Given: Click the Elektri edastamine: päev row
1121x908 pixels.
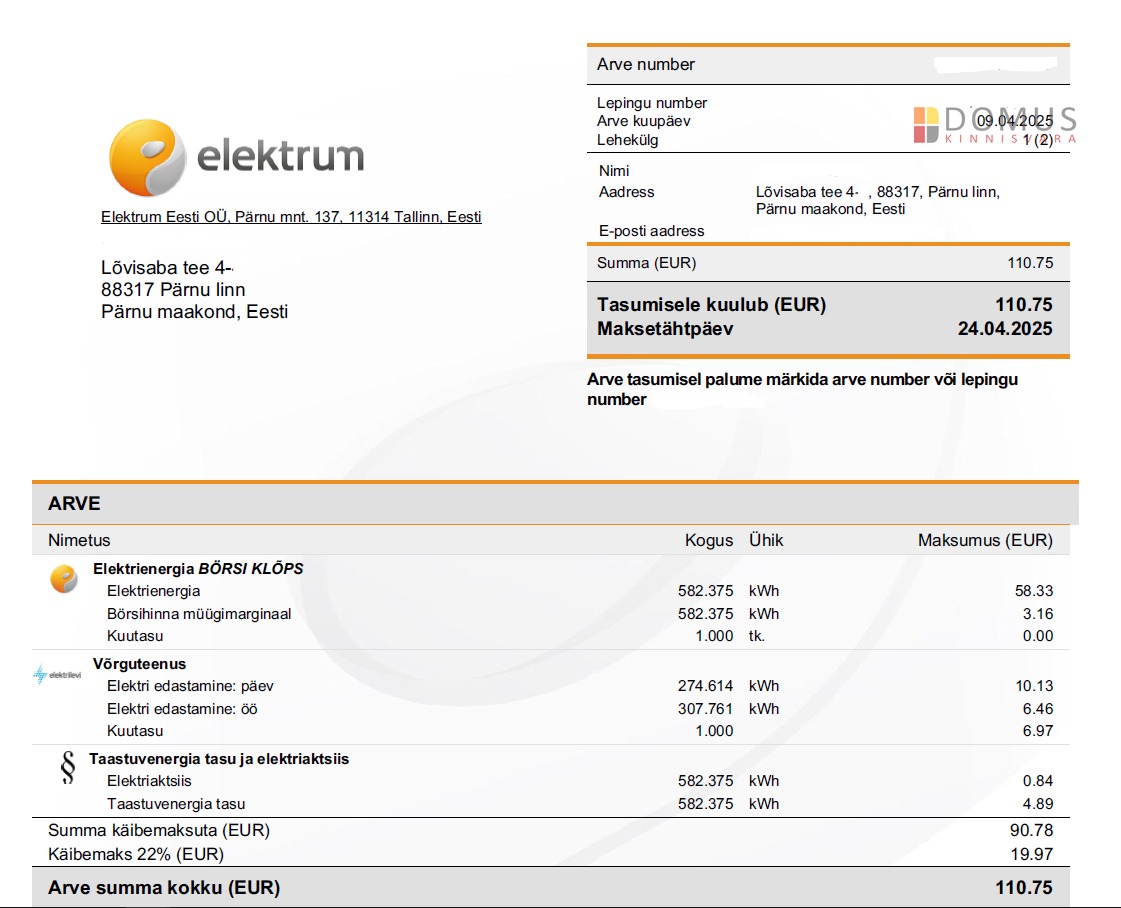Looking at the screenshot, I should [x=190, y=686].
